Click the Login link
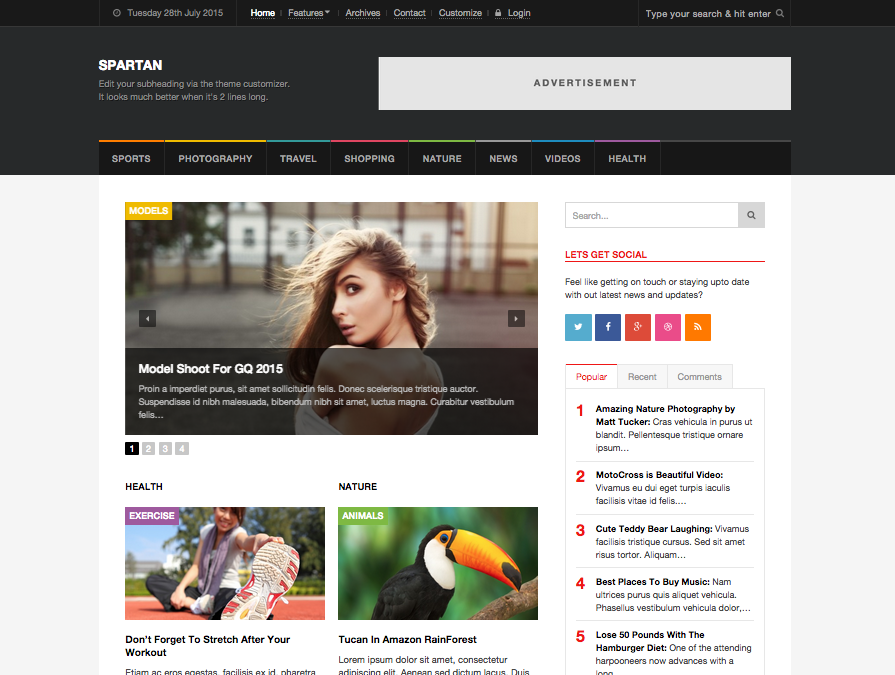 pos(519,13)
